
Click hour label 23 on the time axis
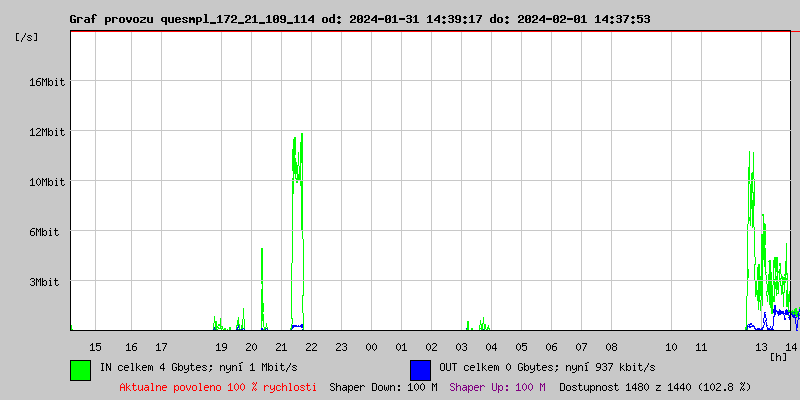[x=341, y=347]
